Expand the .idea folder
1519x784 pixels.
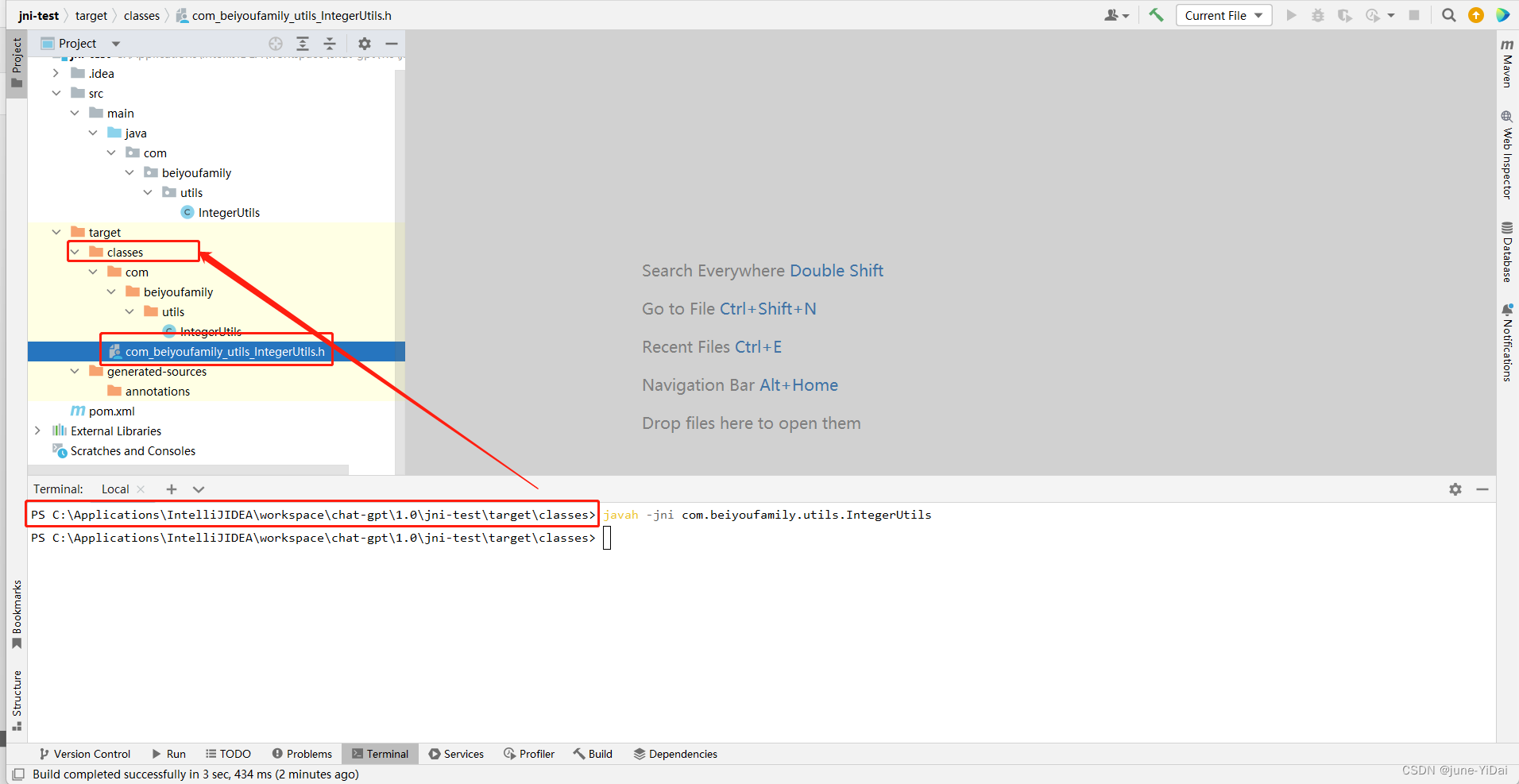[56, 73]
